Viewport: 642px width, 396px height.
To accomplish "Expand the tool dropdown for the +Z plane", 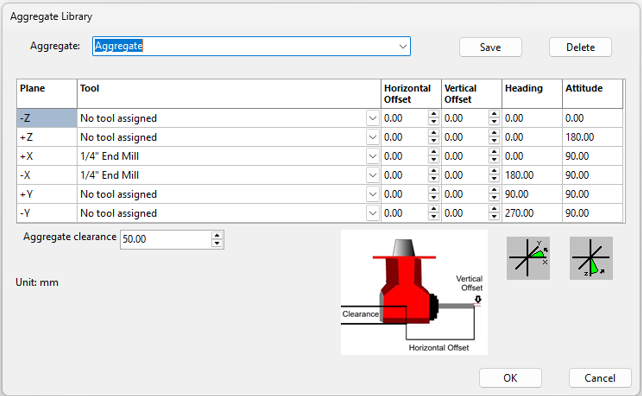I will point(373,137).
